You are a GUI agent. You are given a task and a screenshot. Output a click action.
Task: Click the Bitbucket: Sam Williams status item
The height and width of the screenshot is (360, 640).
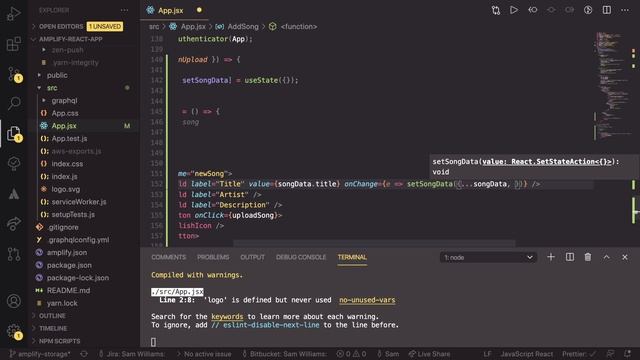(284, 354)
